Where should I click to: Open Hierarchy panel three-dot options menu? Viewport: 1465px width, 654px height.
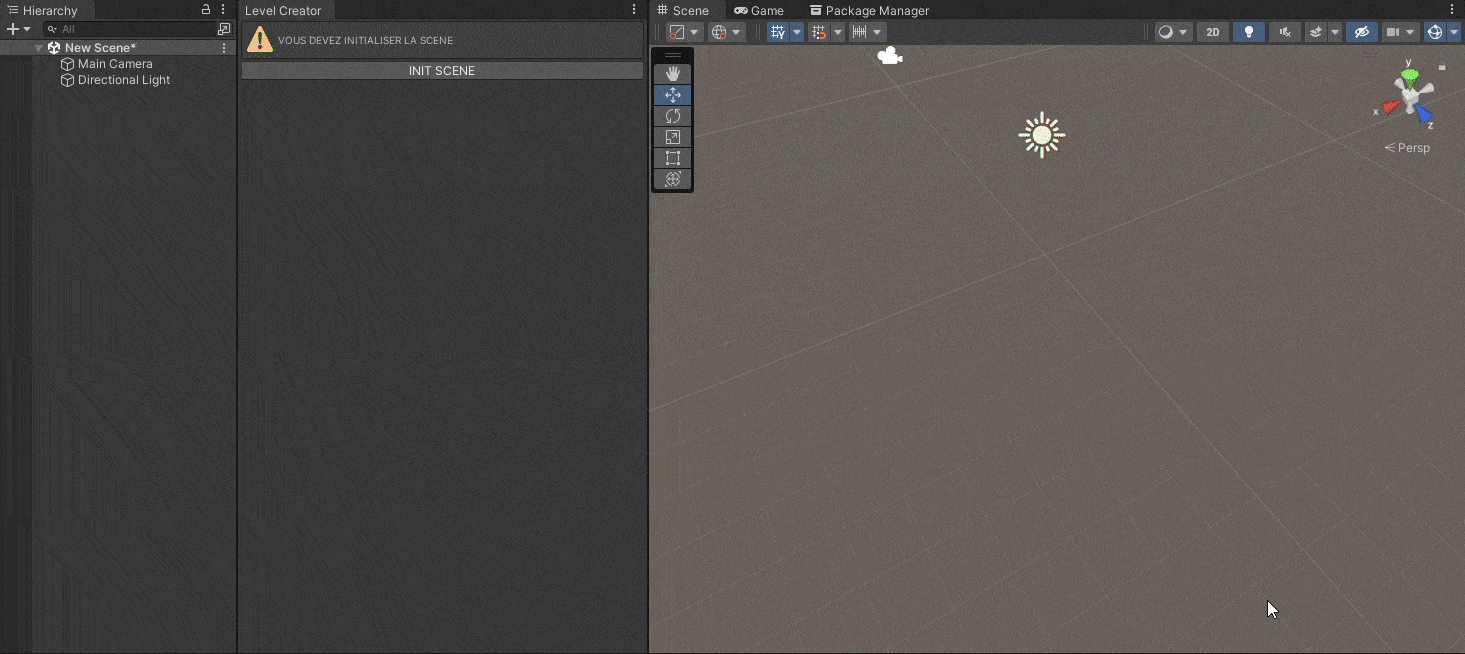[x=223, y=10]
